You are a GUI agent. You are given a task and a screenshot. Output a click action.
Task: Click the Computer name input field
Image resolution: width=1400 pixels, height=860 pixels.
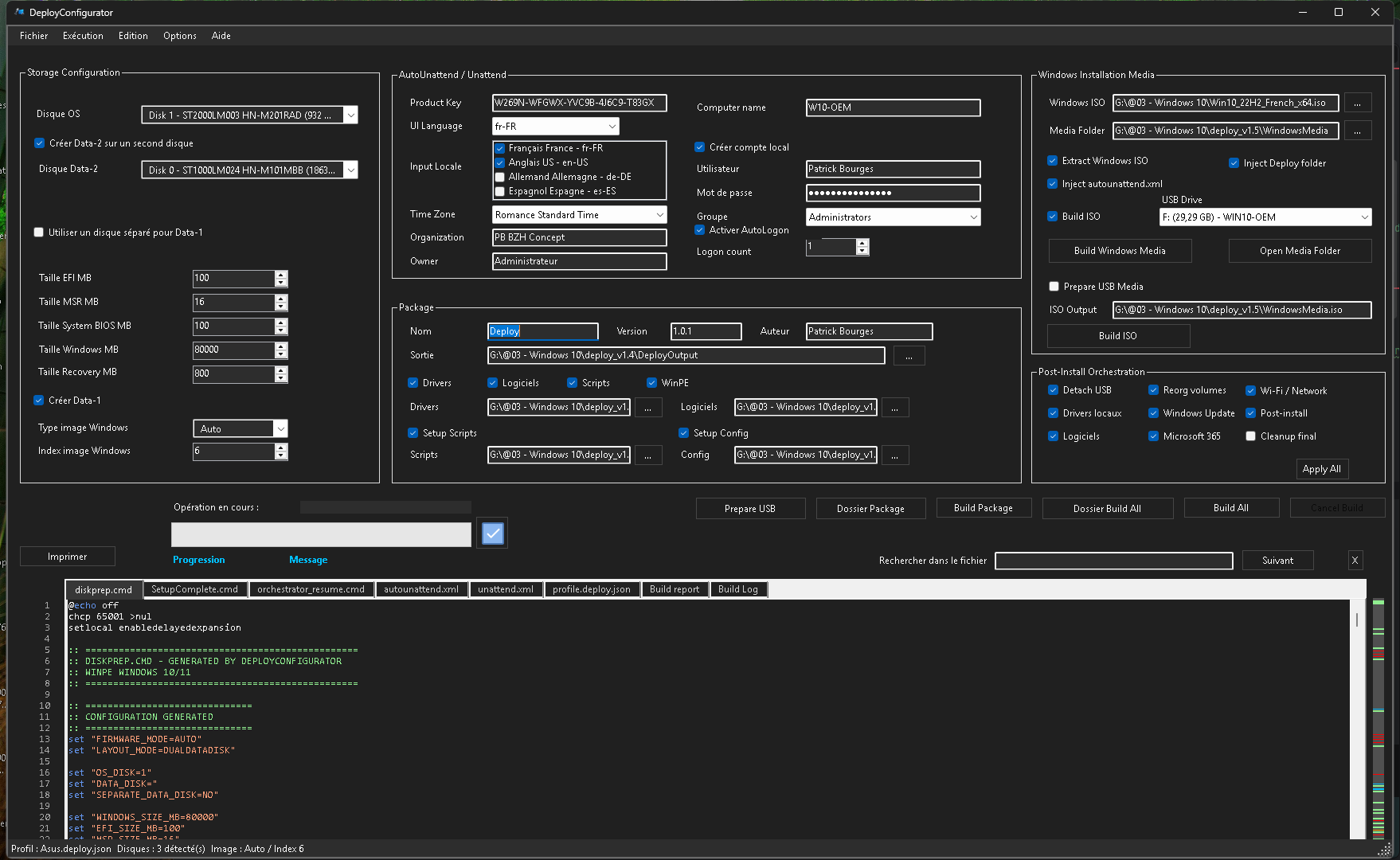click(893, 107)
